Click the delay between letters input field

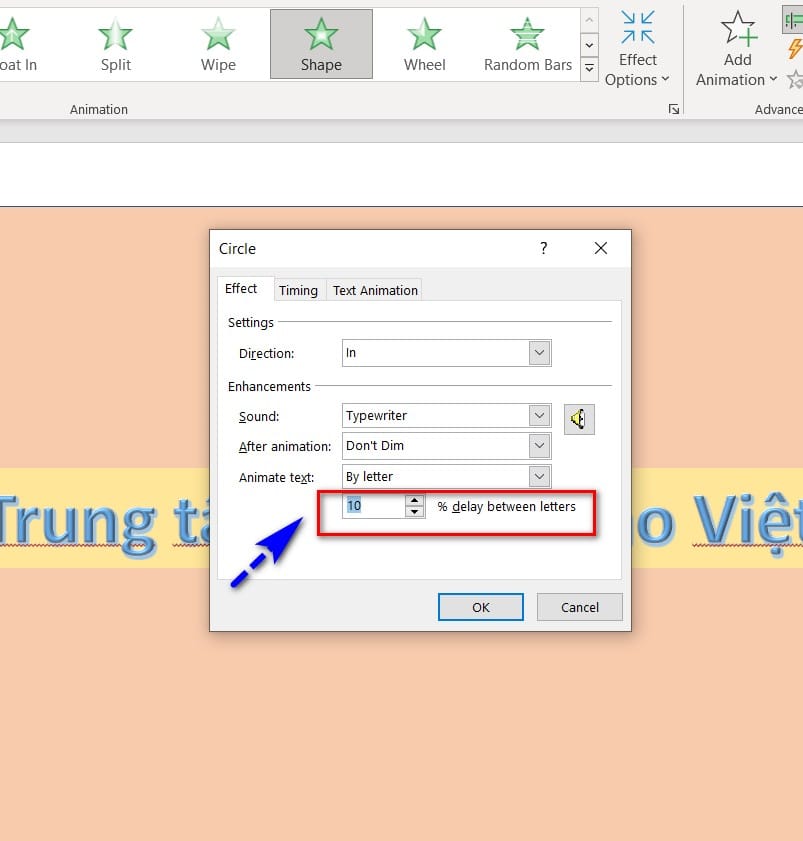click(x=375, y=506)
